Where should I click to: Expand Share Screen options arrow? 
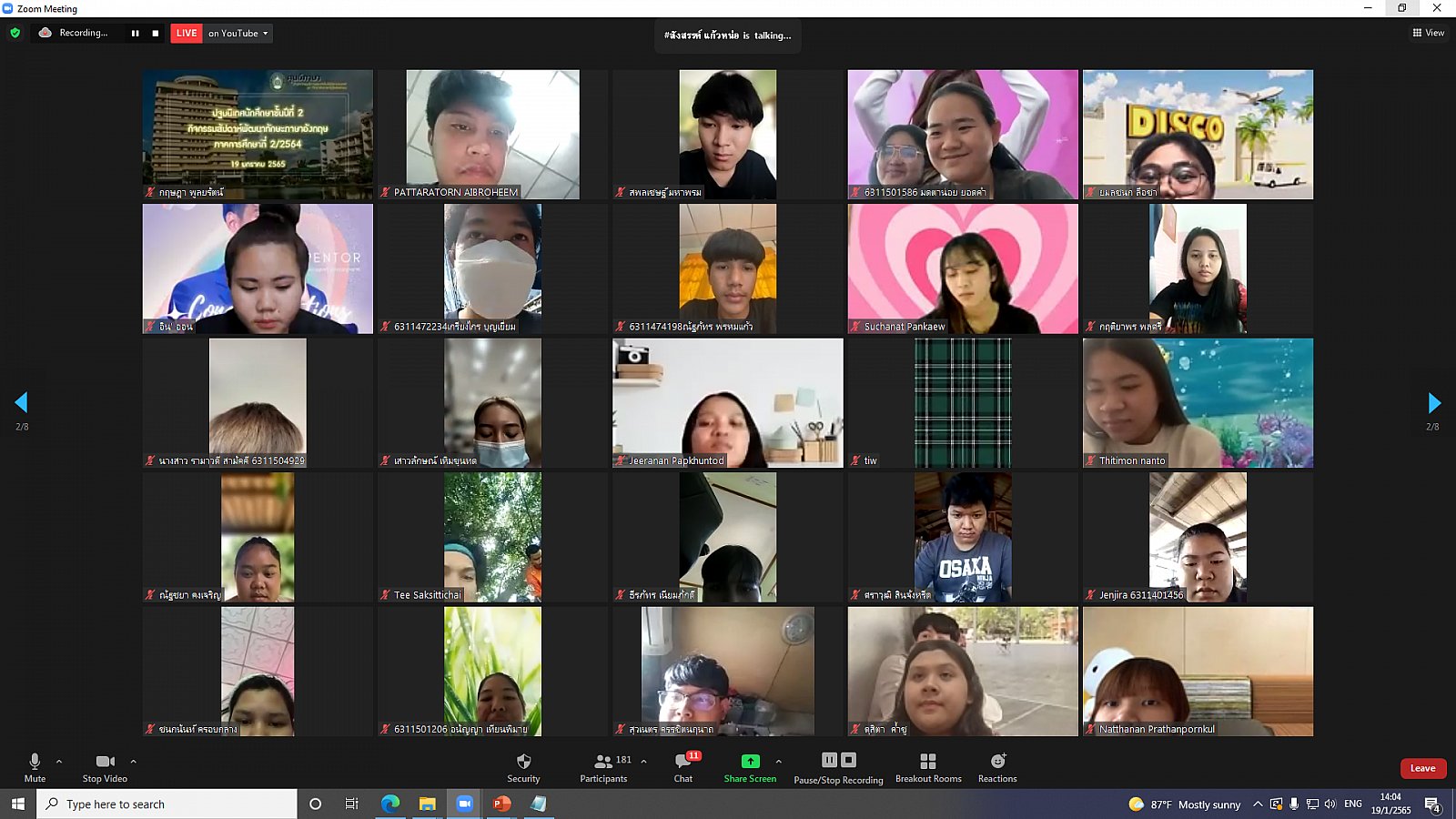click(x=778, y=762)
